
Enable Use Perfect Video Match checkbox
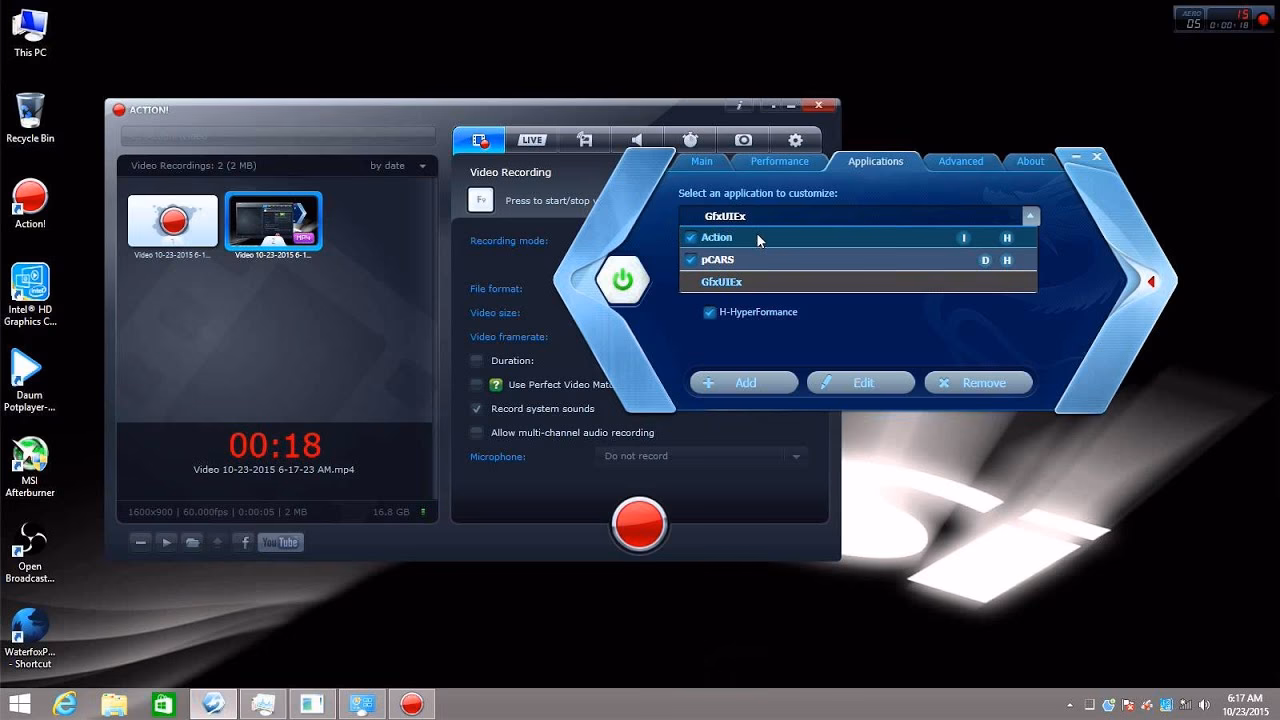click(477, 384)
